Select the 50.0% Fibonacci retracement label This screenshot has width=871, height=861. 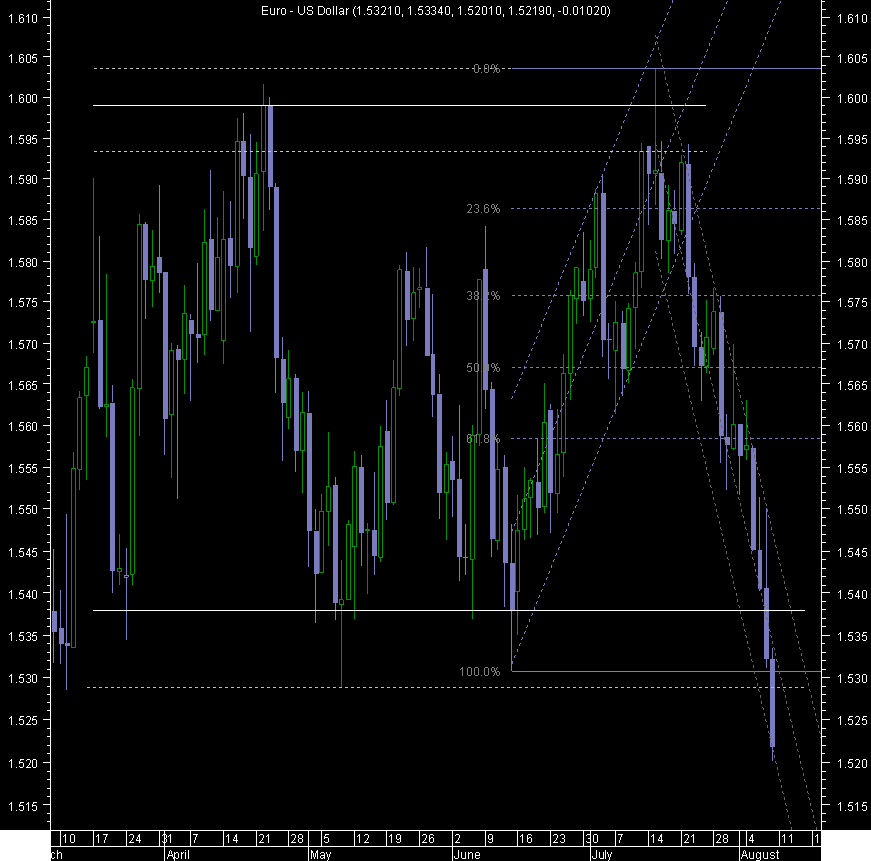483,368
